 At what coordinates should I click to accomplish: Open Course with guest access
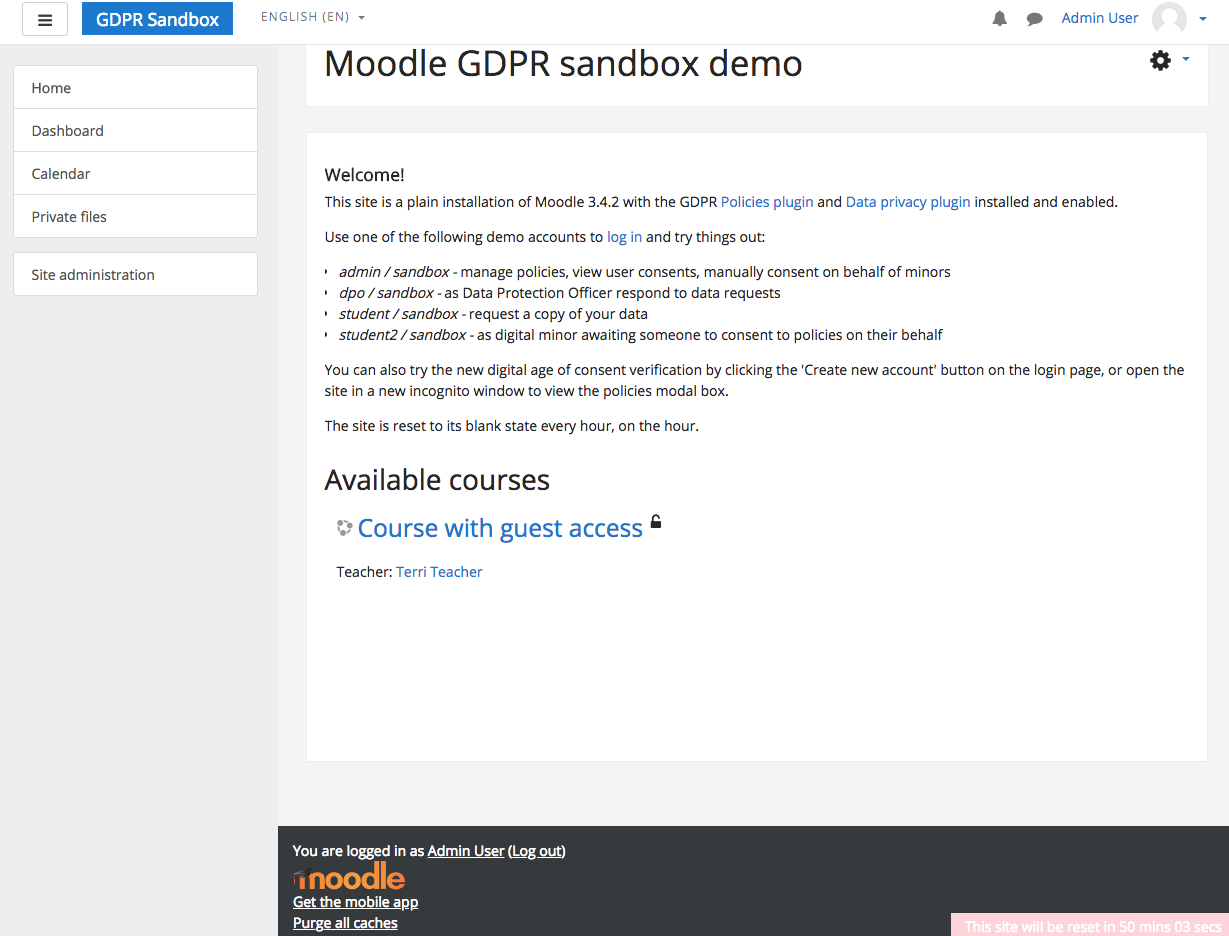click(500, 528)
